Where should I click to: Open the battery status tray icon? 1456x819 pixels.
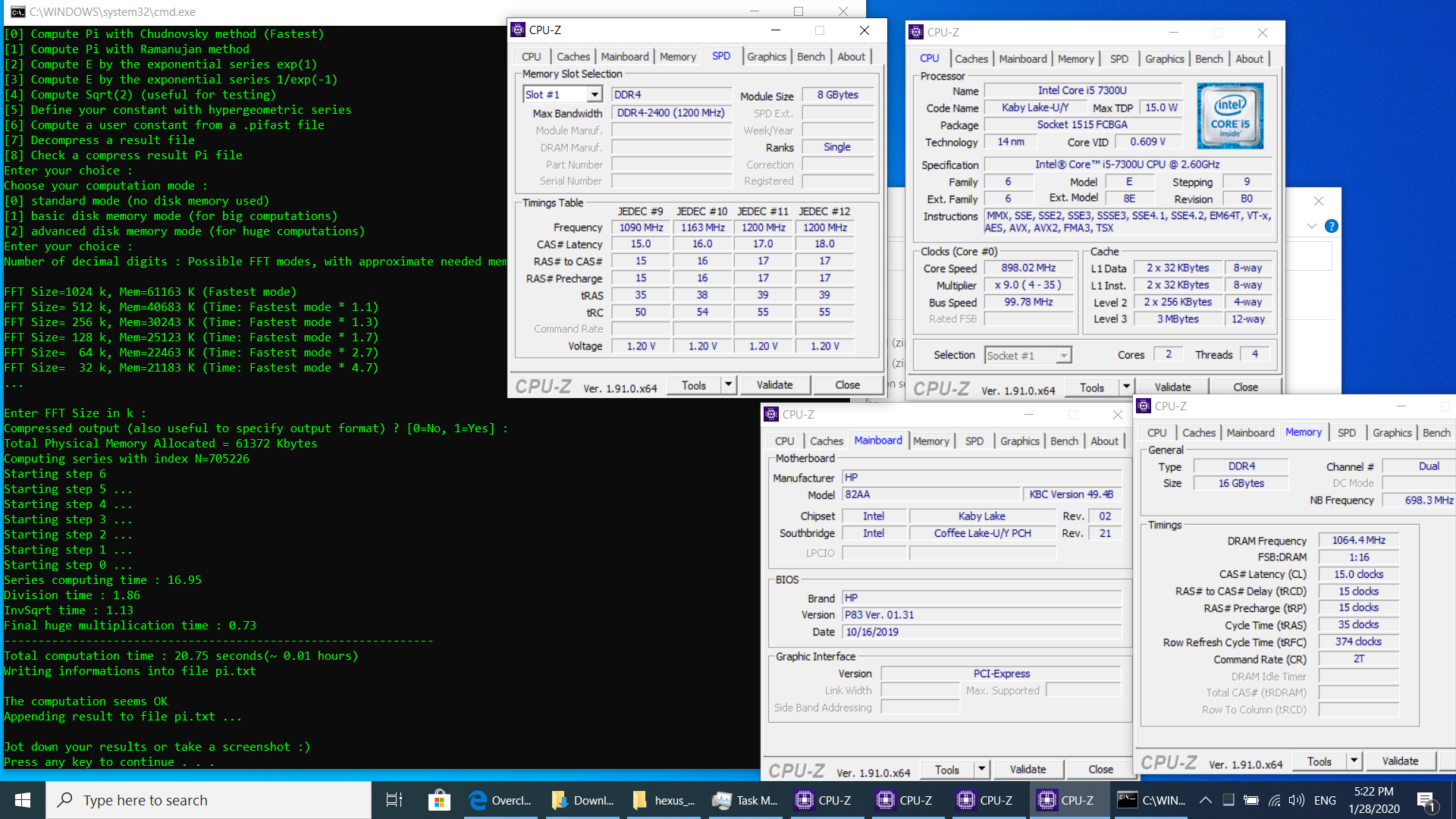pyautogui.click(x=1251, y=800)
